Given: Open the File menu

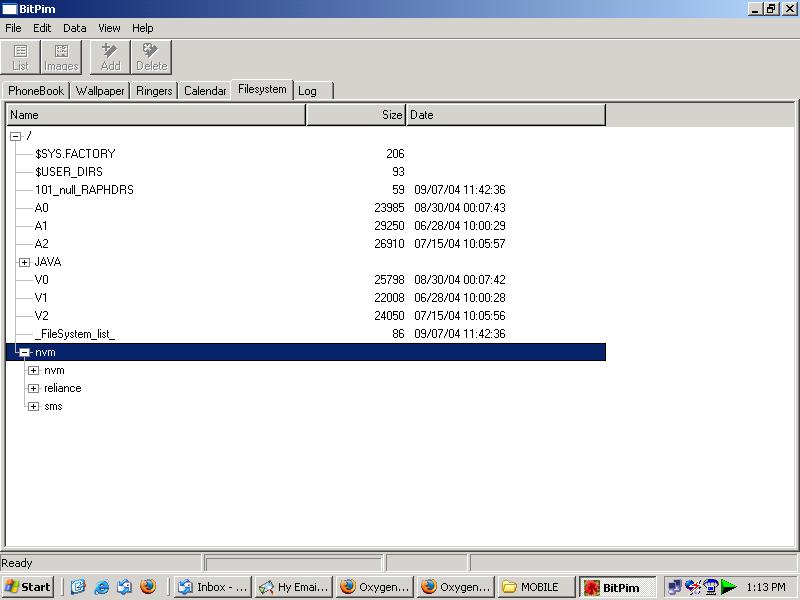Looking at the screenshot, I should 13,28.
